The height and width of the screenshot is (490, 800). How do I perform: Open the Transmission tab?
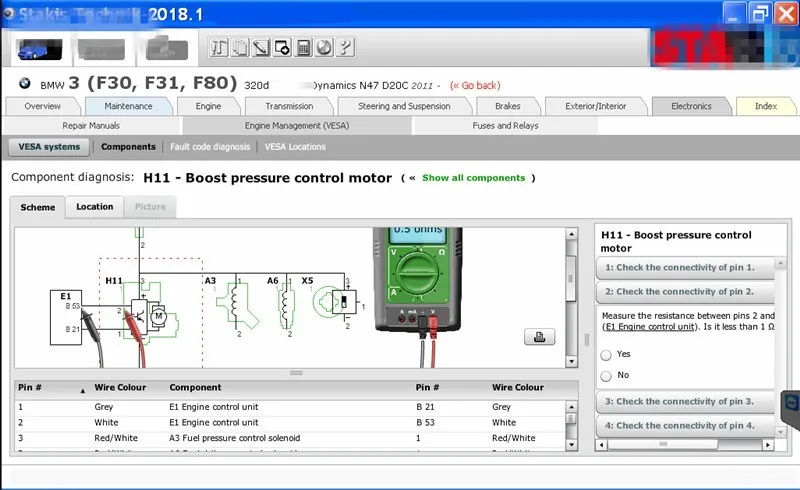pyautogui.click(x=289, y=106)
